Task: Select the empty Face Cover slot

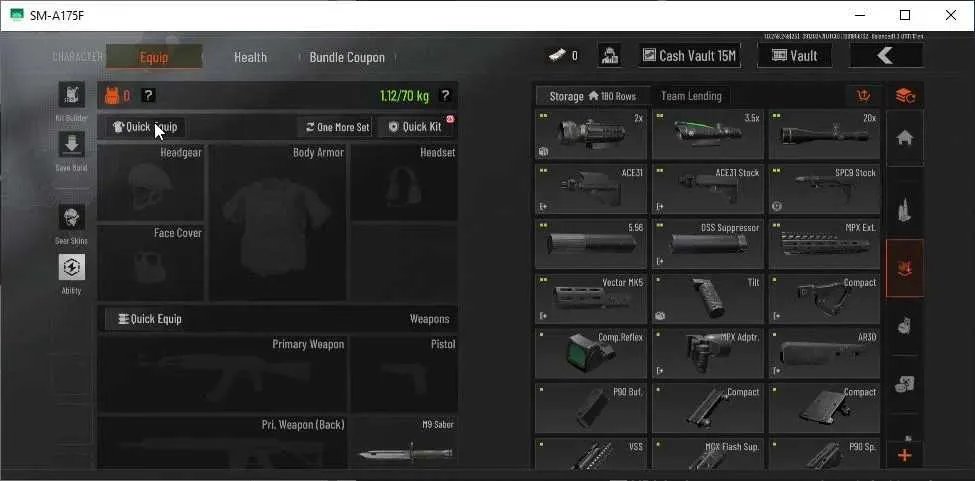Action: (x=151, y=263)
